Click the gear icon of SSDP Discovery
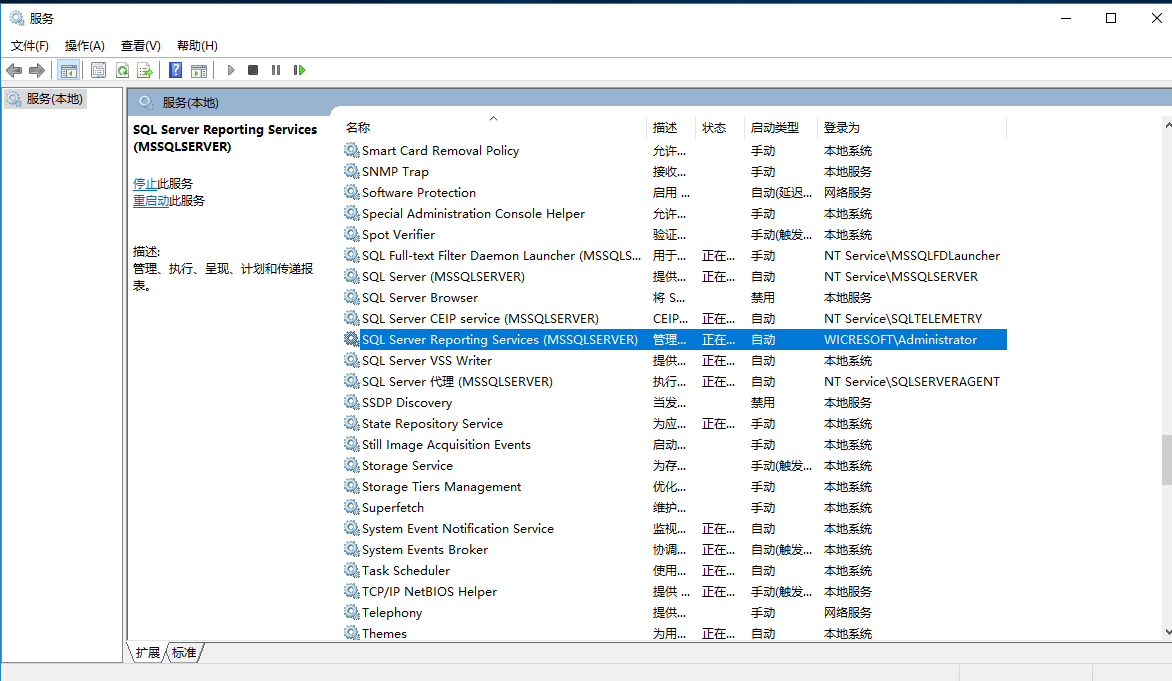The height and width of the screenshot is (681, 1172). click(351, 402)
